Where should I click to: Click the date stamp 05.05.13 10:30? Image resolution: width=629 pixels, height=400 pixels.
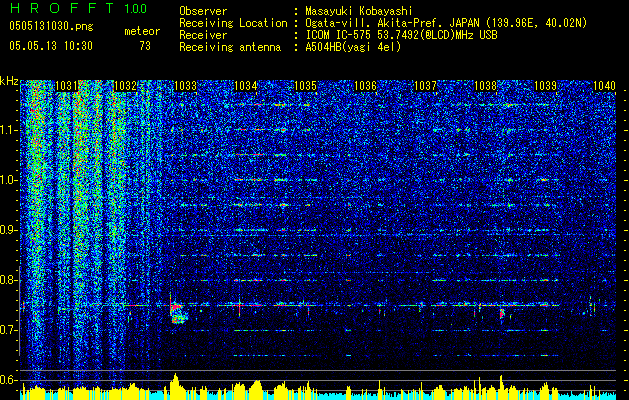tap(51, 46)
